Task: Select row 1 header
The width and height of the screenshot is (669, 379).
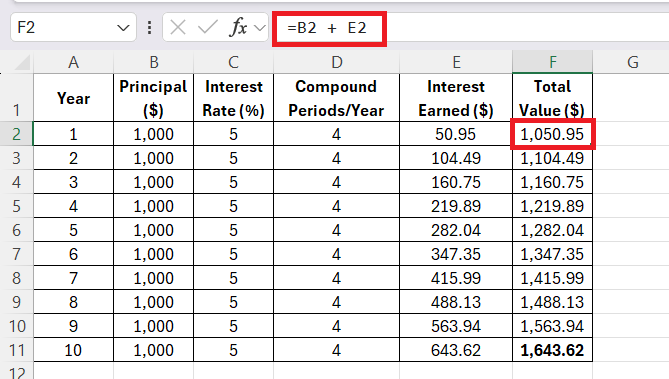Action: pos(16,98)
